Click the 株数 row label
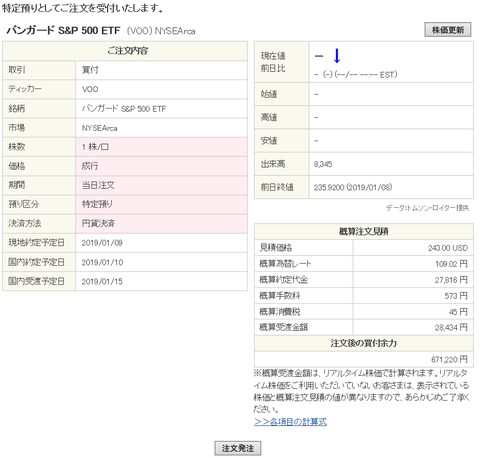The height and width of the screenshot is (458, 480). click(x=17, y=147)
